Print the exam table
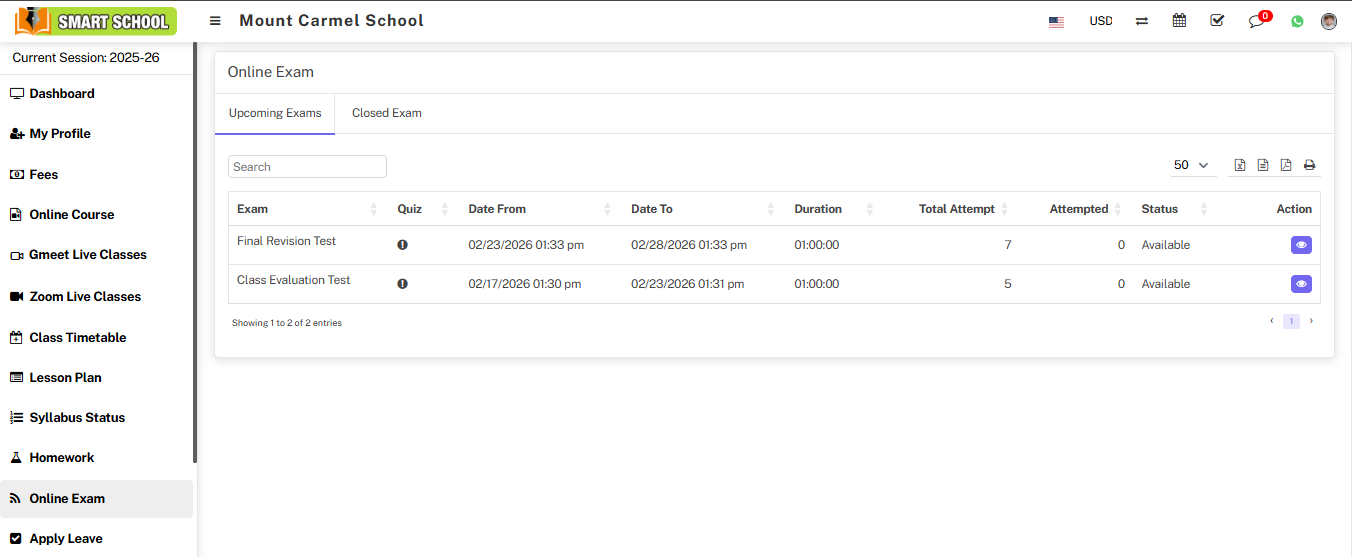 (1309, 165)
